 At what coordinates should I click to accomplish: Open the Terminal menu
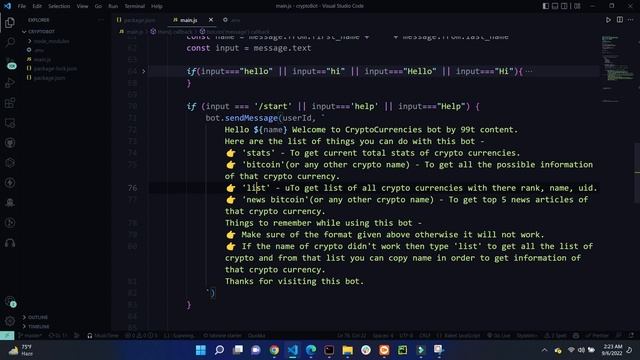(x=134, y=6)
